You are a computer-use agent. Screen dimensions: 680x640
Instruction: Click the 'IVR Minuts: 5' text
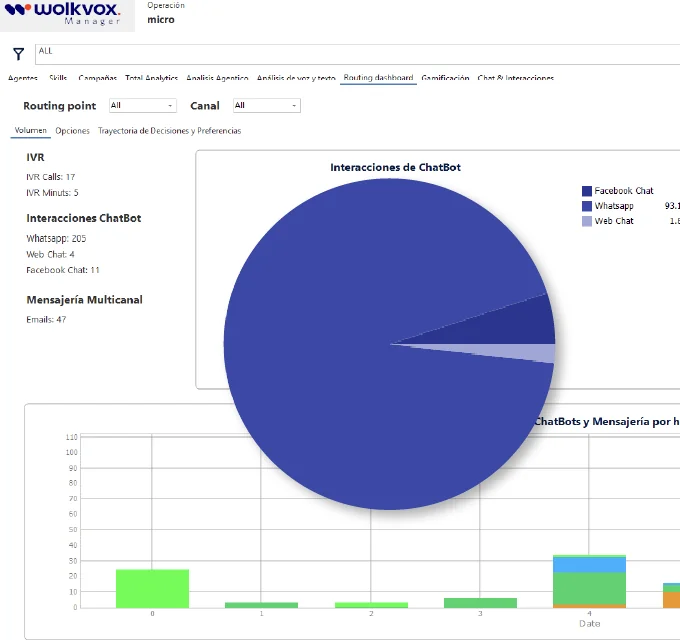coord(52,193)
